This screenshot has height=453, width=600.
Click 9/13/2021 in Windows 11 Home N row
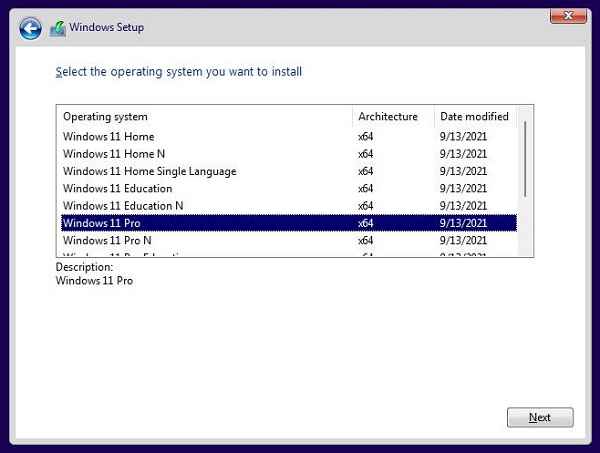coord(463,154)
